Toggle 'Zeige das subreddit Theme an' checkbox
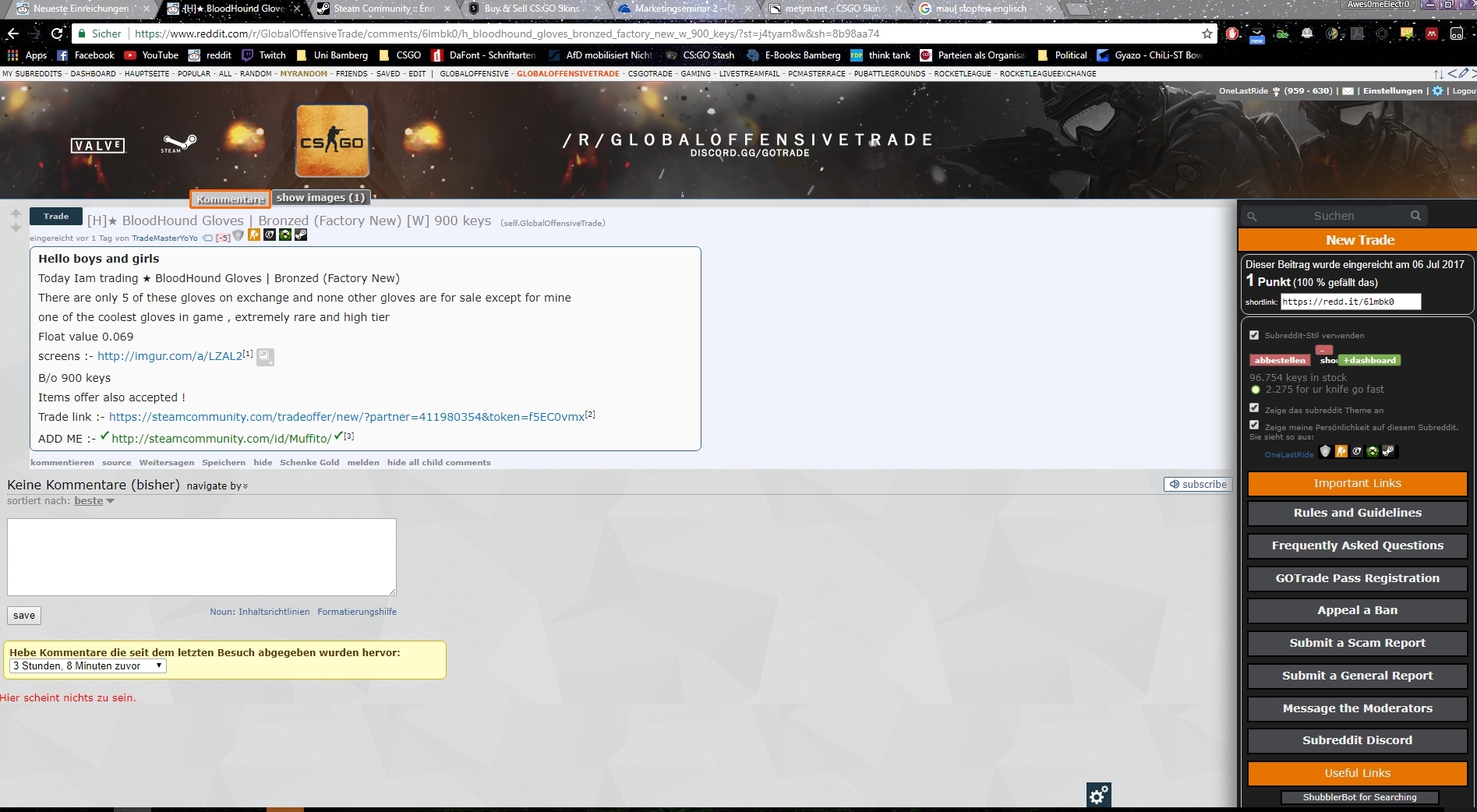 [1254, 408]
